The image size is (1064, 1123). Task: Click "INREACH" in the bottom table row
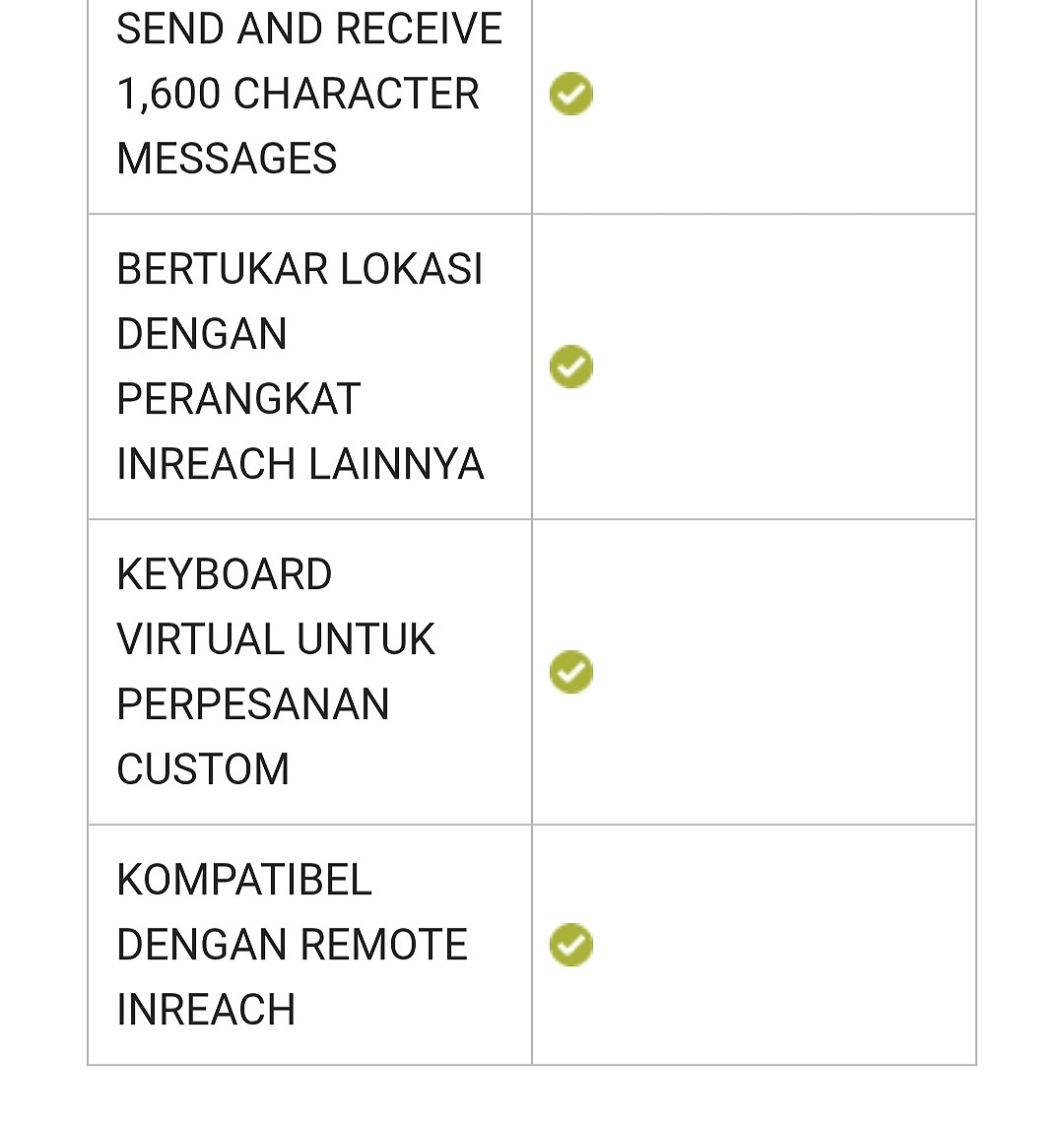coord(206,1010)
